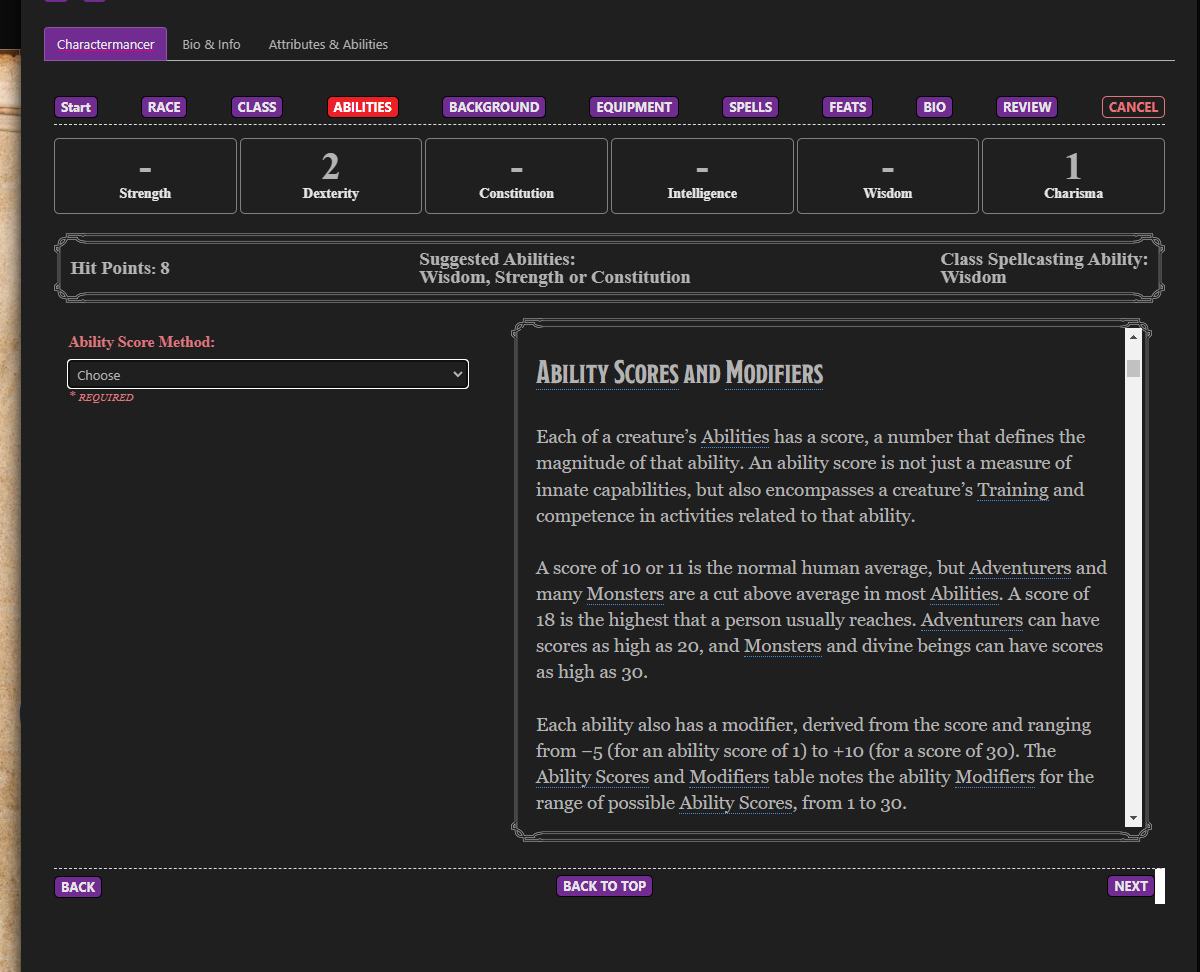Switch to the Bio & Info tab

point(211,45)
